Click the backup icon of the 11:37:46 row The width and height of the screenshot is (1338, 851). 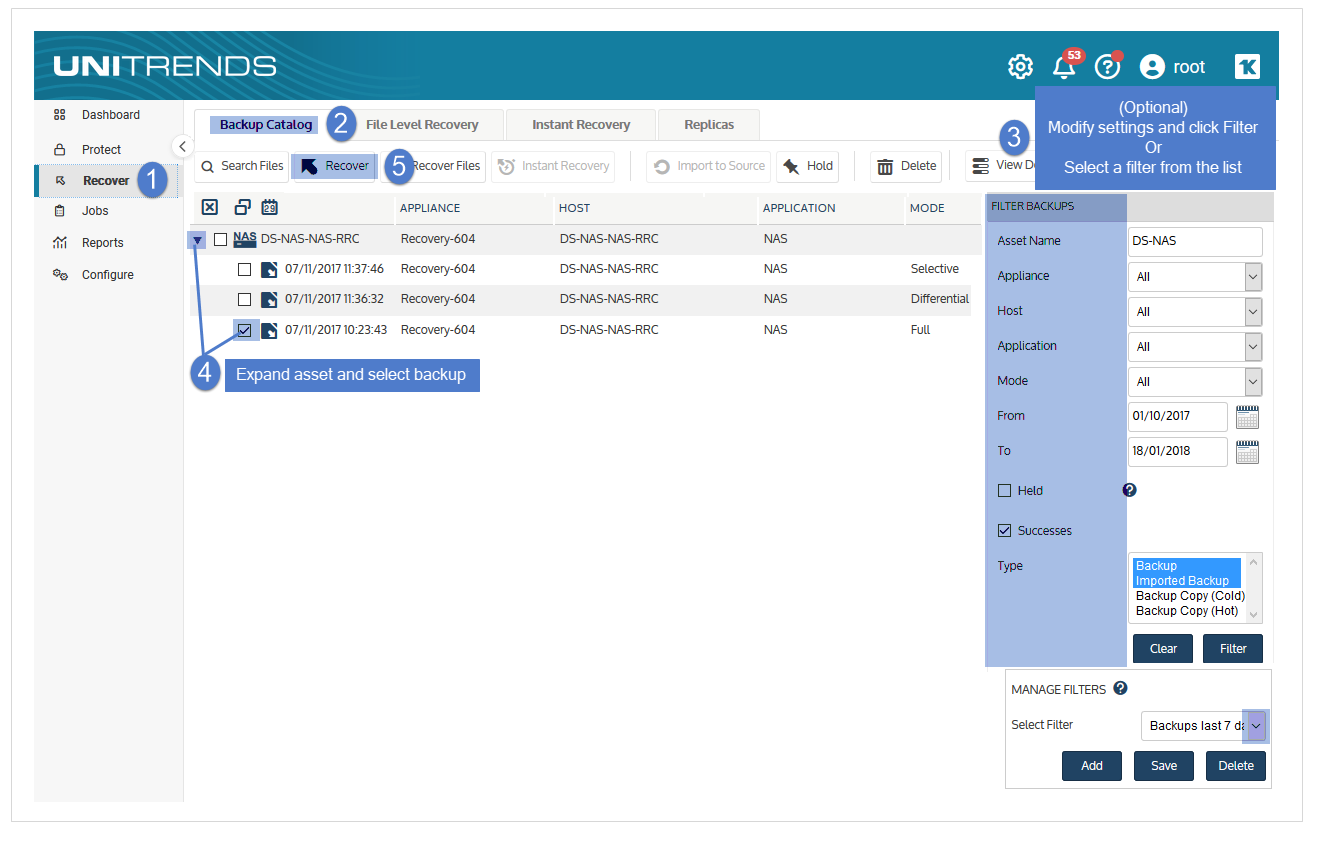tap(269, 270)
